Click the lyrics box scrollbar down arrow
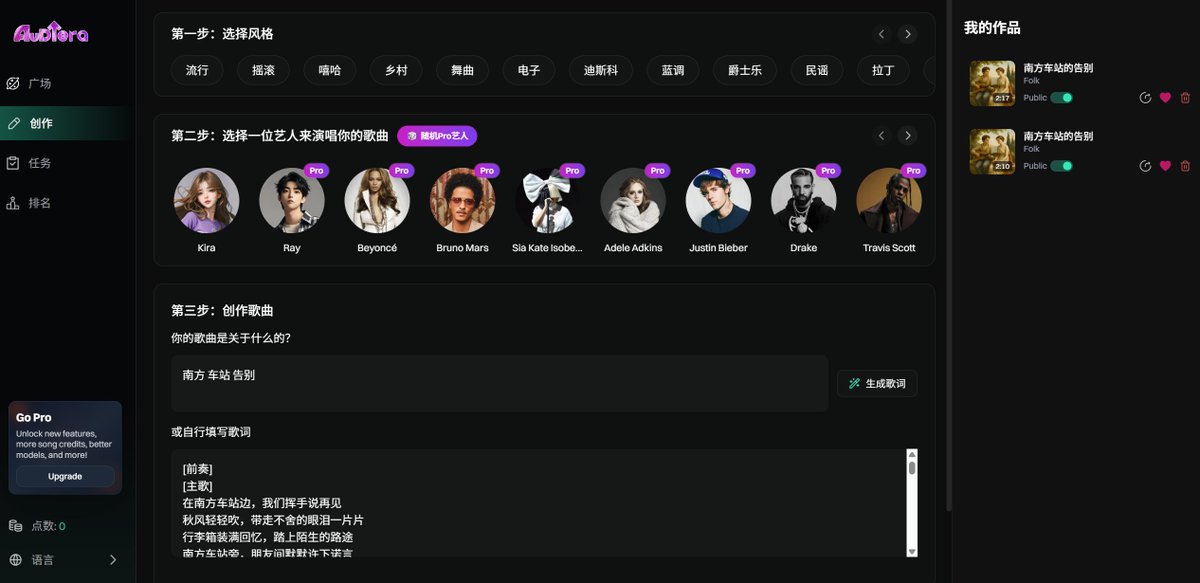Screen dimensions: 1200x583 pyautogui.click(x=911, y=551)
